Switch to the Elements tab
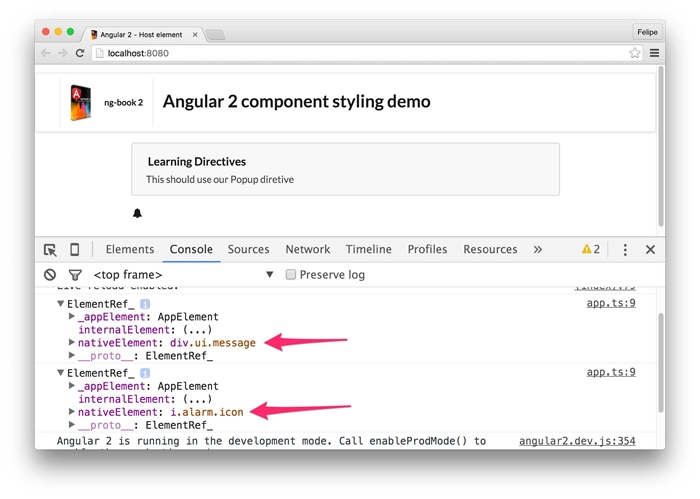 (x=130, y=250)
